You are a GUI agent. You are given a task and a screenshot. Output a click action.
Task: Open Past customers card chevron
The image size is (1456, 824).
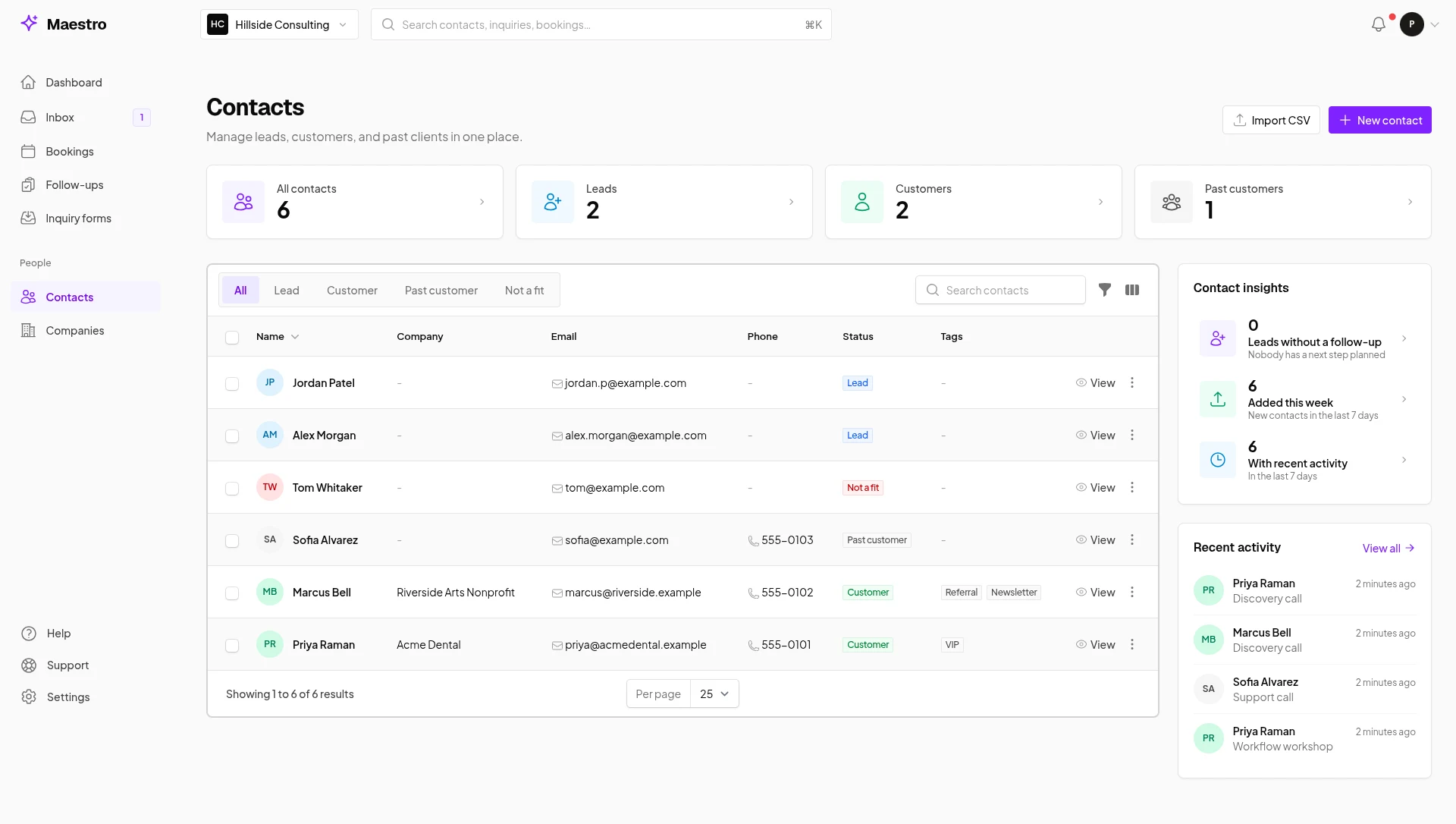coord(1410,202)
